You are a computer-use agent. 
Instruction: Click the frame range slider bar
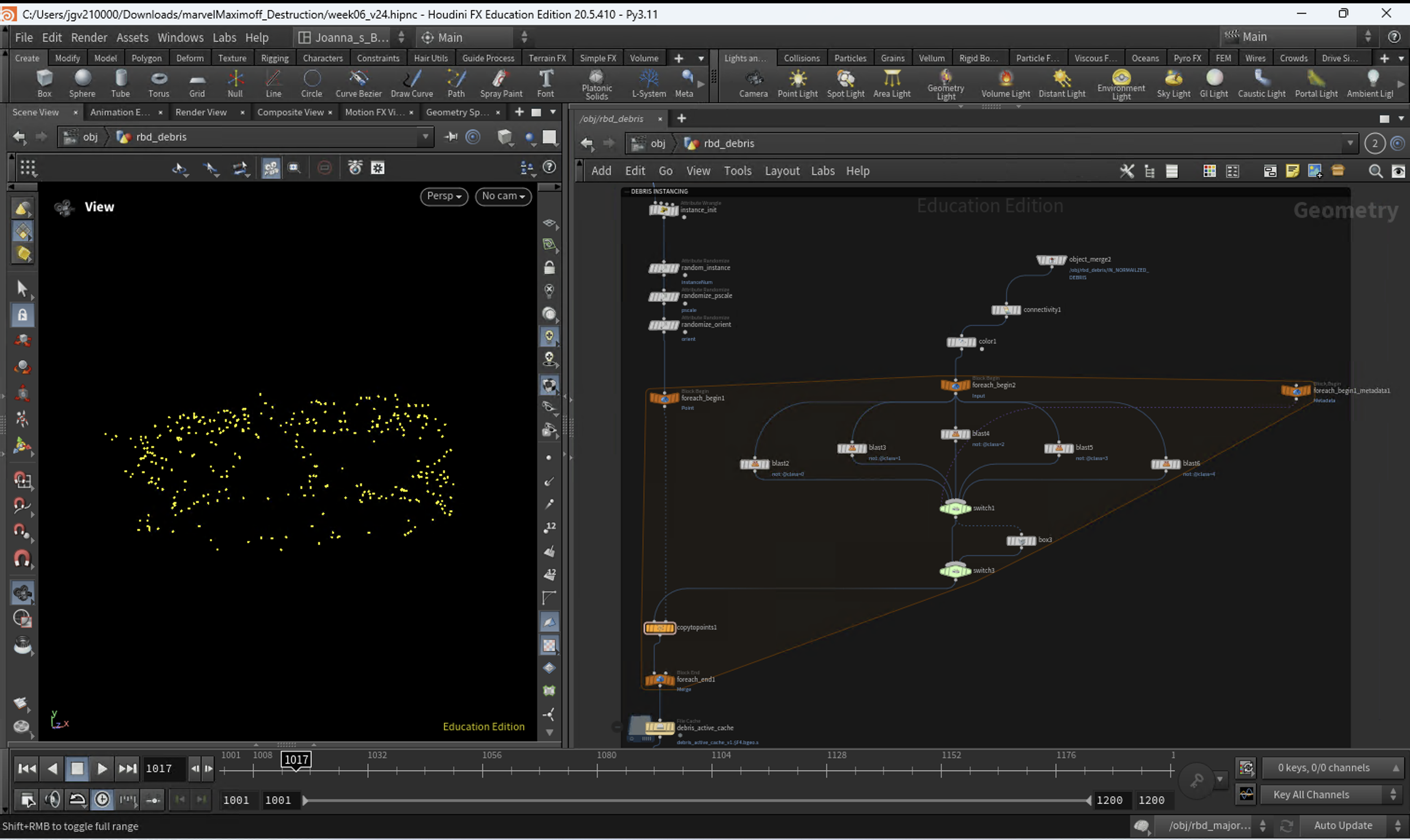[x=697, y=800]
